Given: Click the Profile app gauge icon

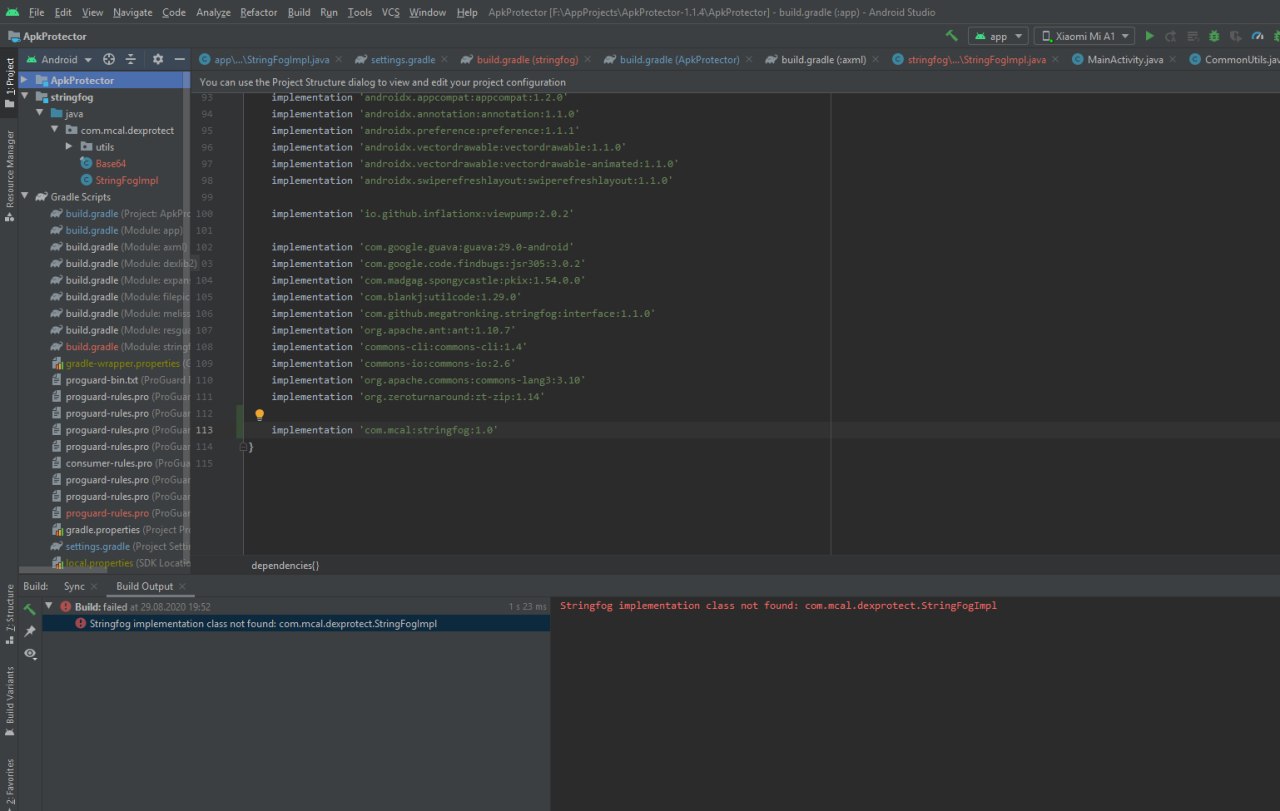Looking at the screenshot, I should pyautogui.click(x=1258, y=36).
